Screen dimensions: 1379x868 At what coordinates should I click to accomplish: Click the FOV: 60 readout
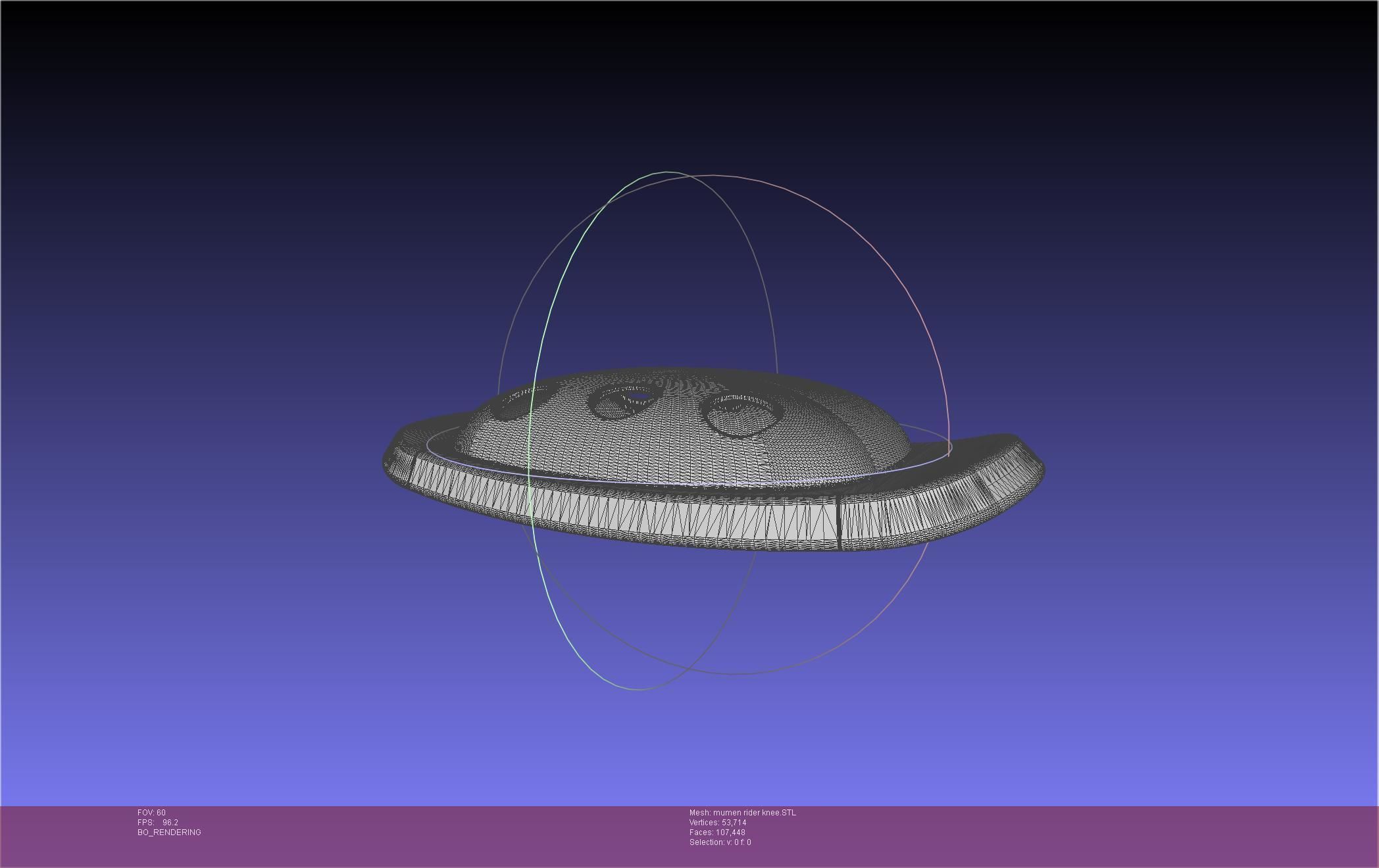pyautogui.click(x=151, y=813)
